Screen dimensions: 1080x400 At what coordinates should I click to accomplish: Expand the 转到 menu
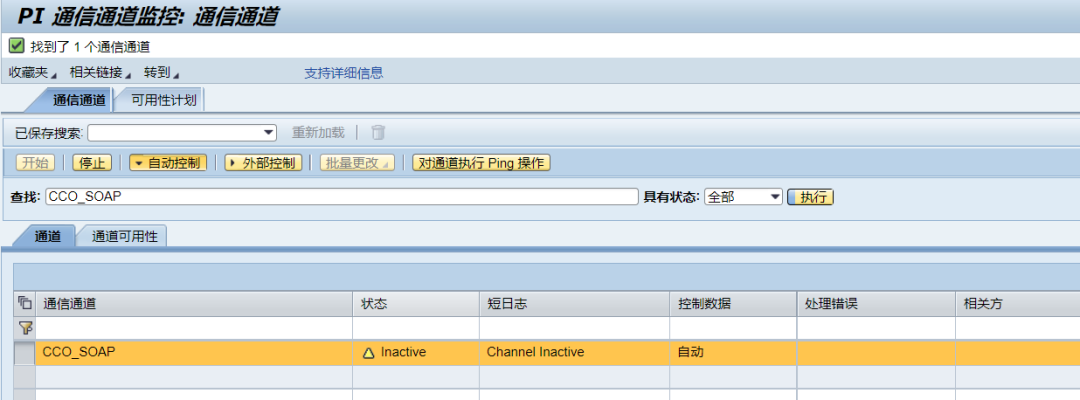tap(161, 72)
